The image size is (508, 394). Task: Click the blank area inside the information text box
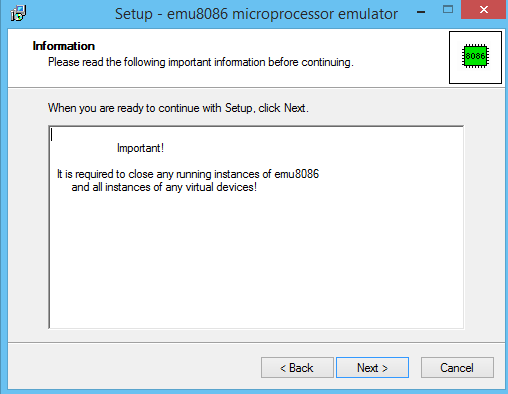[256, 260]
